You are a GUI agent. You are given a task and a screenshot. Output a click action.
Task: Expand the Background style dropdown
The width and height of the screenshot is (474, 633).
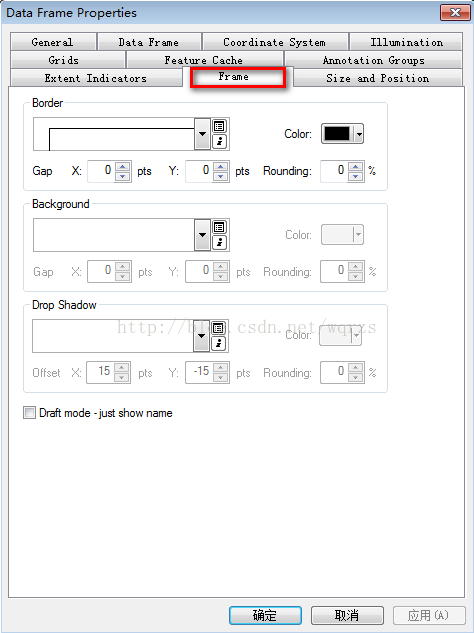pos(202,235)
